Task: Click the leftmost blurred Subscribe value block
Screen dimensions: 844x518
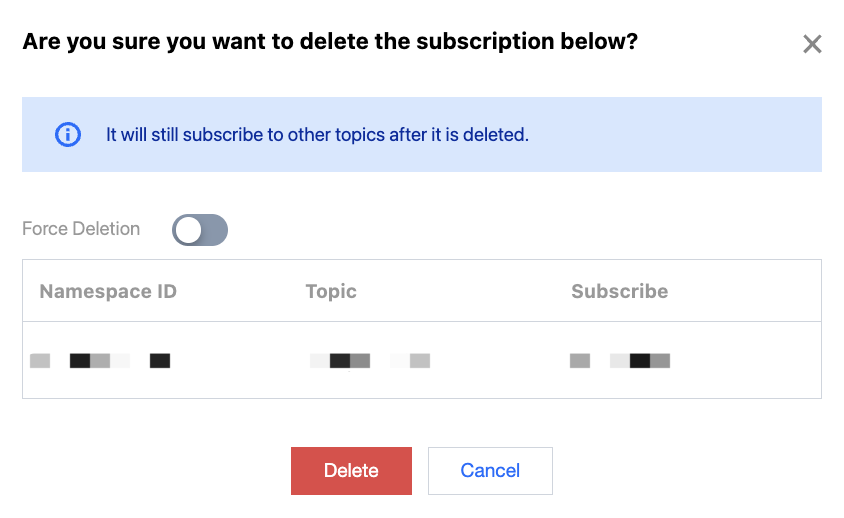Action: click(580, 361)
